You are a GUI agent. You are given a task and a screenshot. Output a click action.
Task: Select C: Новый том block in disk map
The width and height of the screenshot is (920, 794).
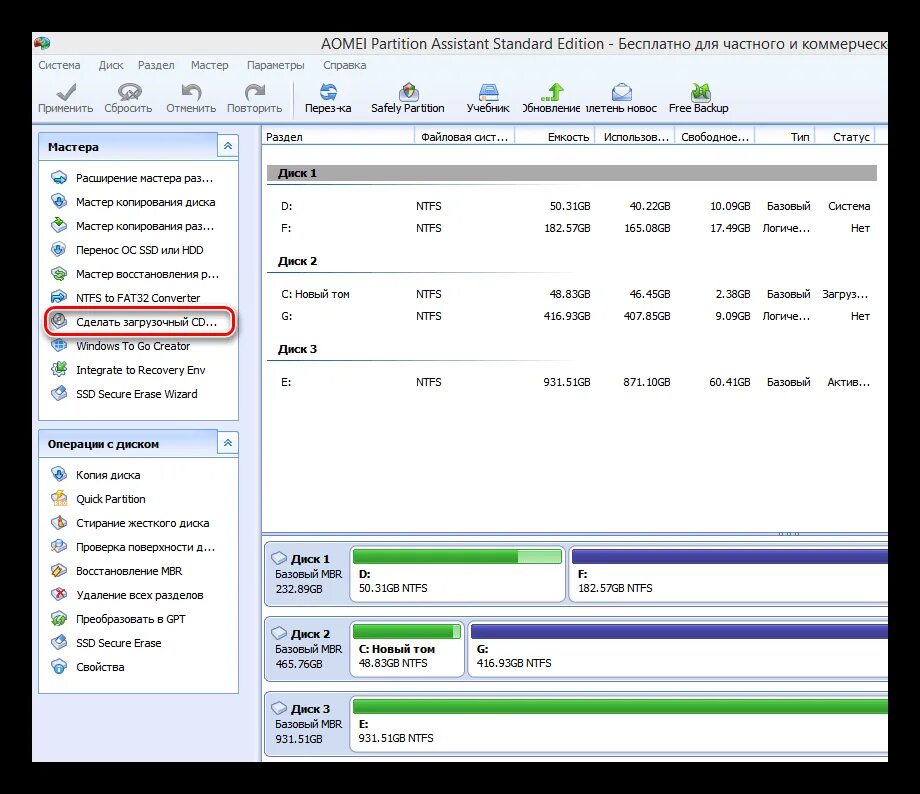[x=407, y=649]
